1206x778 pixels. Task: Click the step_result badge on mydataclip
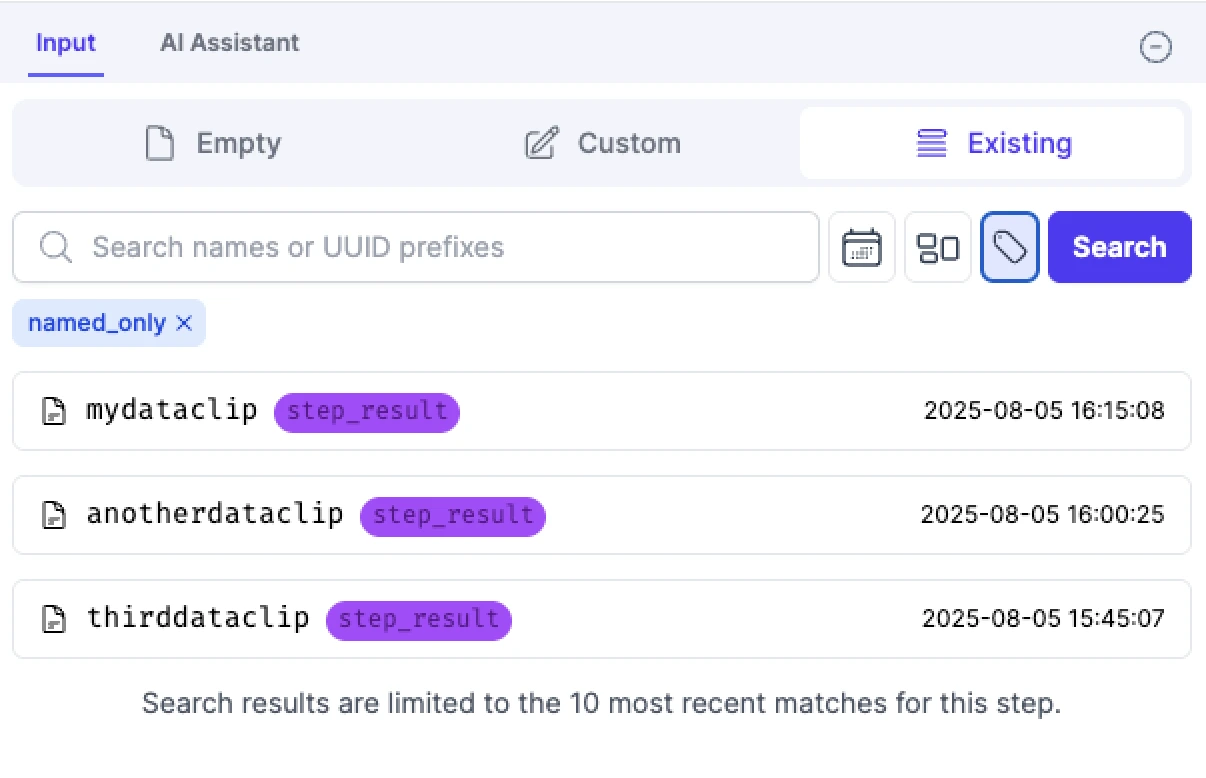pos(367,411)
